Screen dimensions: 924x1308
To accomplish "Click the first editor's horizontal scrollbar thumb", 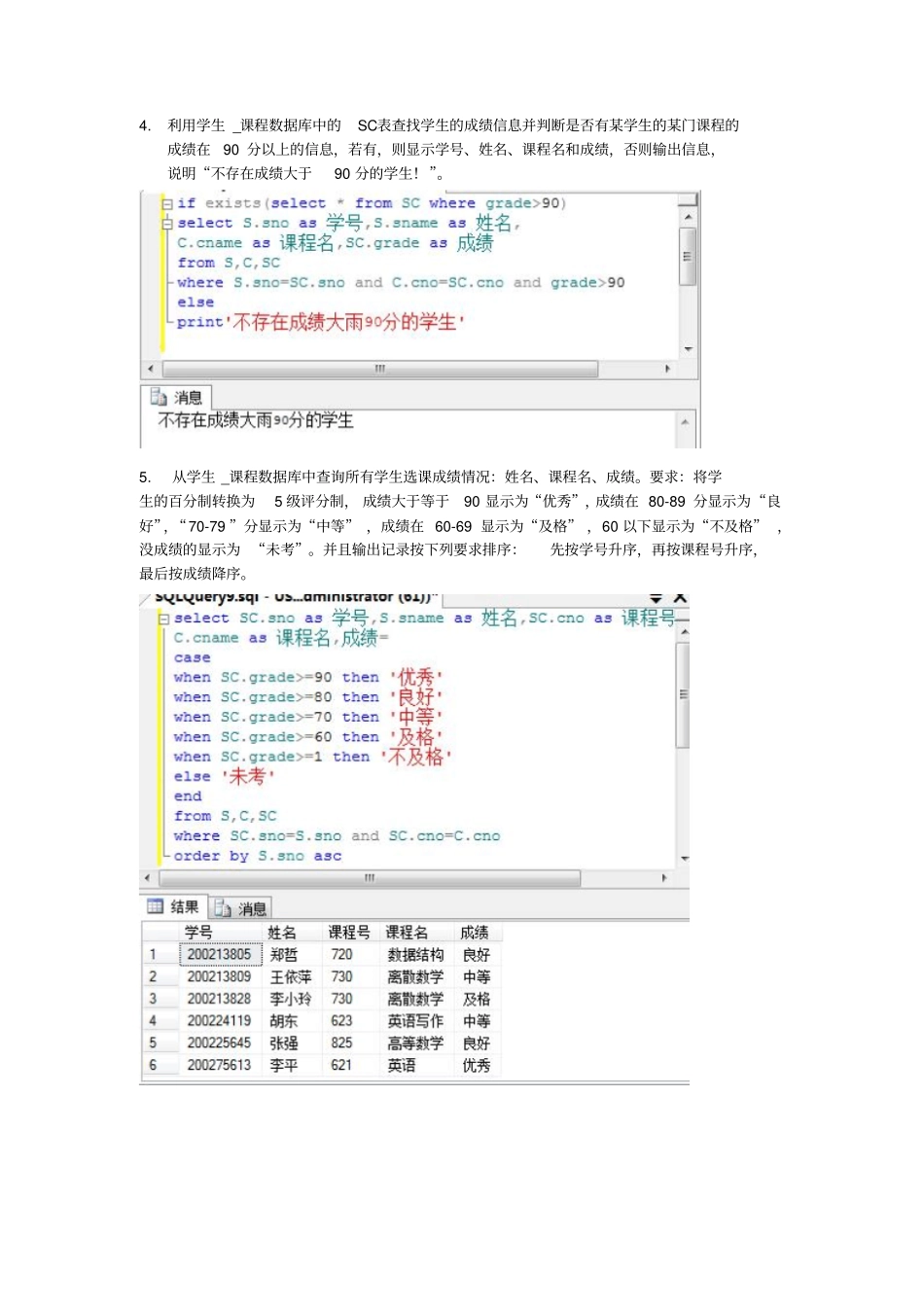I will [x=380, y=369].
